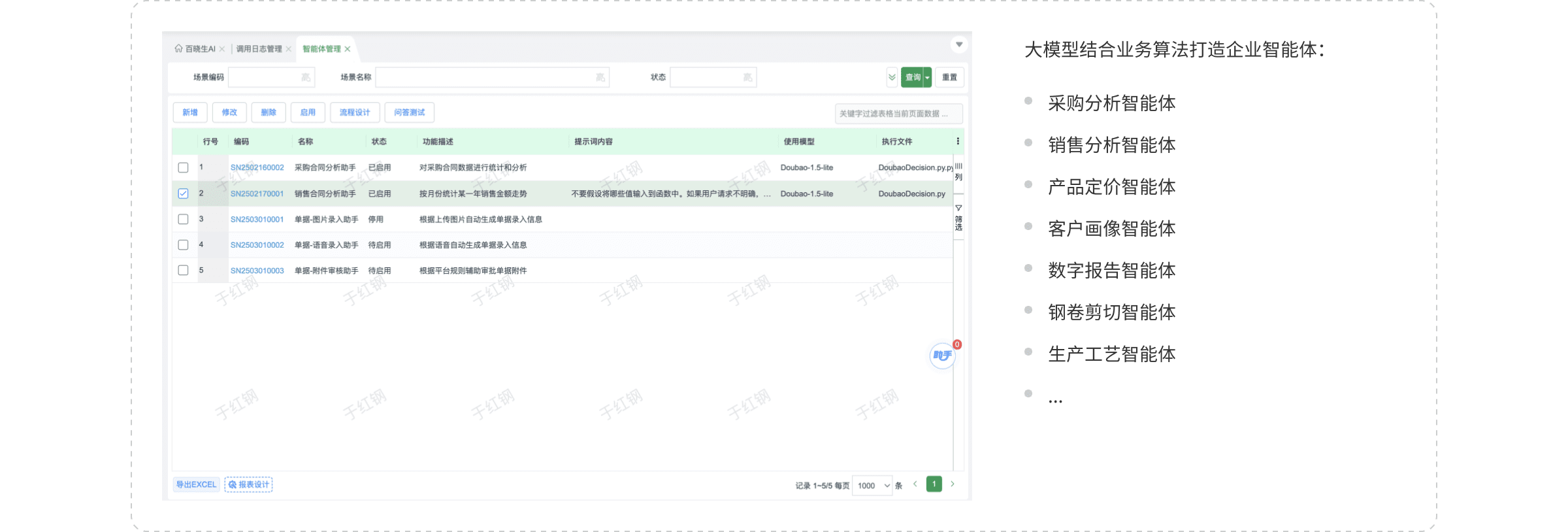Close the 智能体管理 tab with X icon
Image resolution: width=1568 pixels, height=532 pixels.
click(x=348, y=49)
